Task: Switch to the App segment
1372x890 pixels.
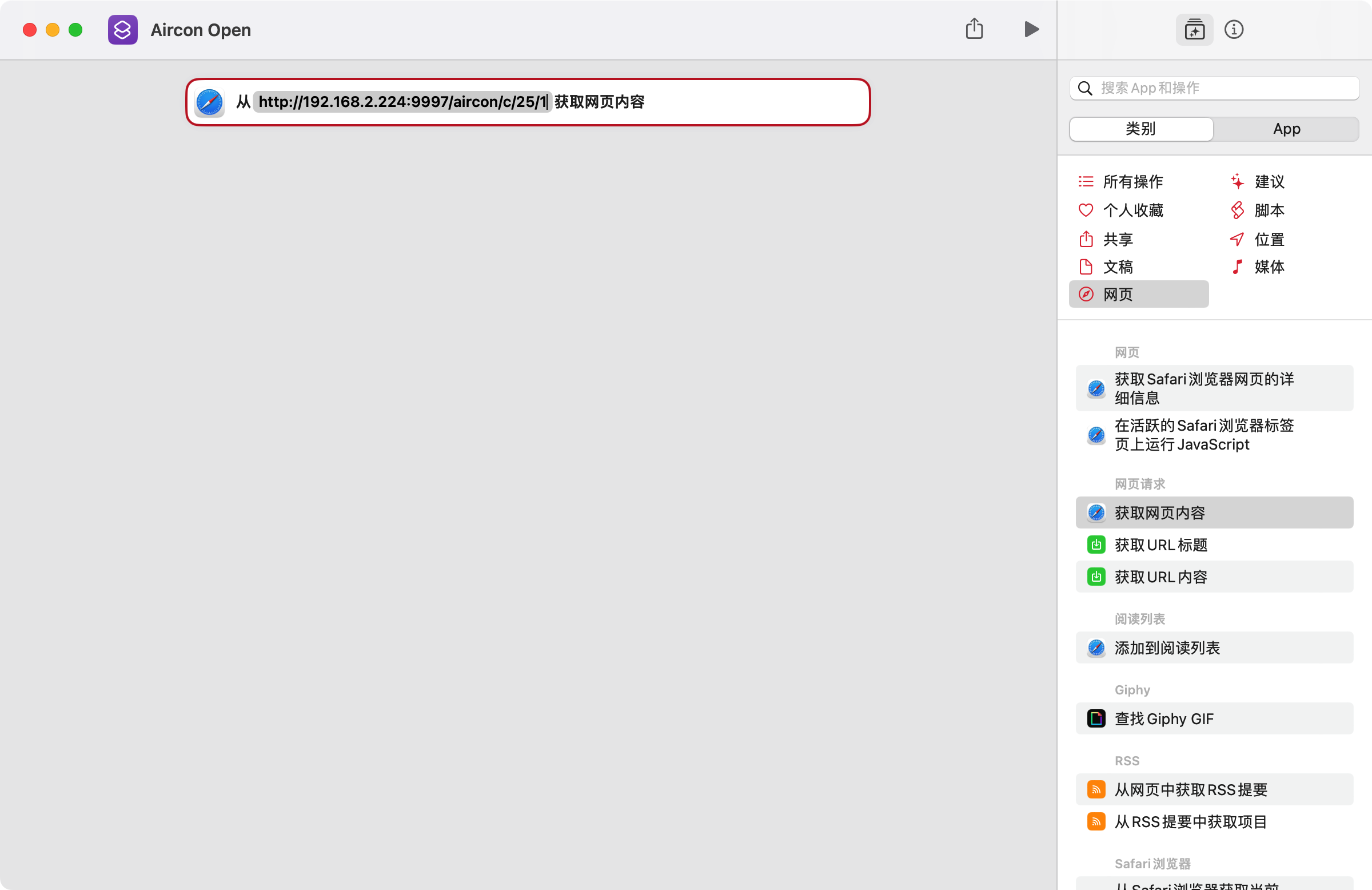Action: pyautogui.click(x=1286, y=129)
